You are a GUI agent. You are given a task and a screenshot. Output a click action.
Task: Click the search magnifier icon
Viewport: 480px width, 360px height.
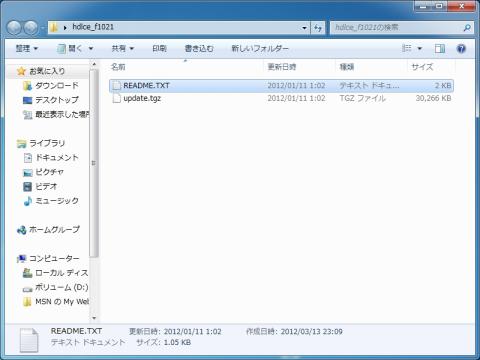click(x=467, y=28)
